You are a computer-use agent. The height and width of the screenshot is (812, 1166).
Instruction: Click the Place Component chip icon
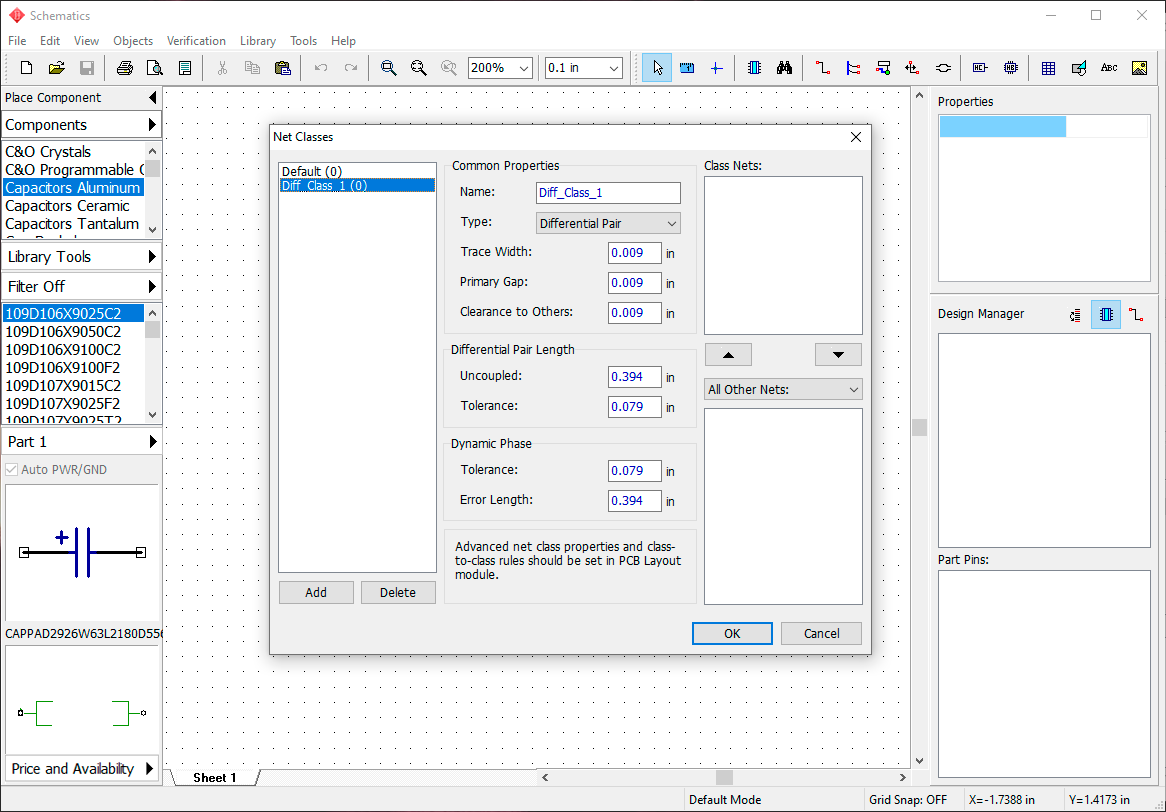(754, 68)
